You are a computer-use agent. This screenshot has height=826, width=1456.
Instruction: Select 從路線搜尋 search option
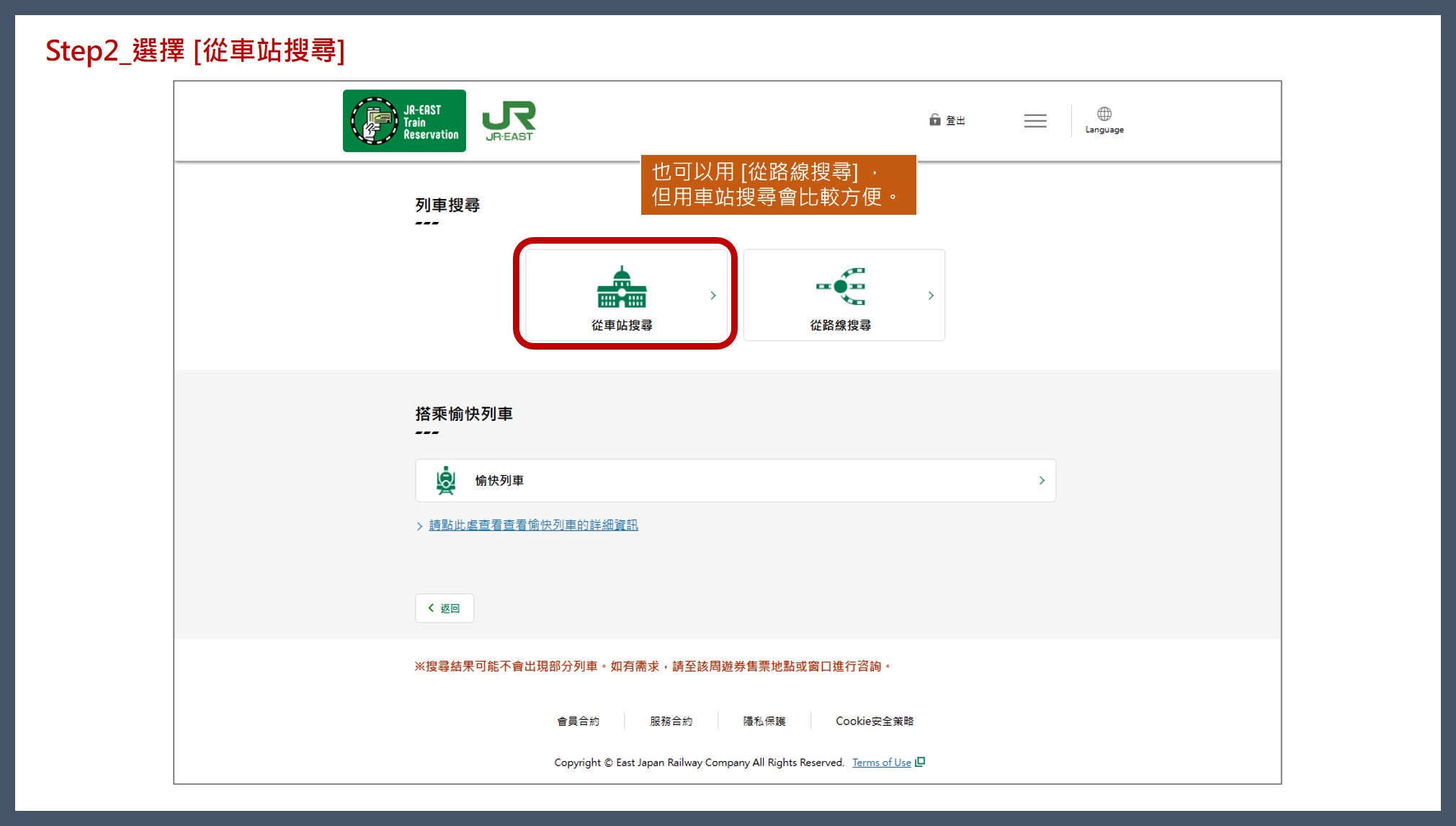point(840,325)
